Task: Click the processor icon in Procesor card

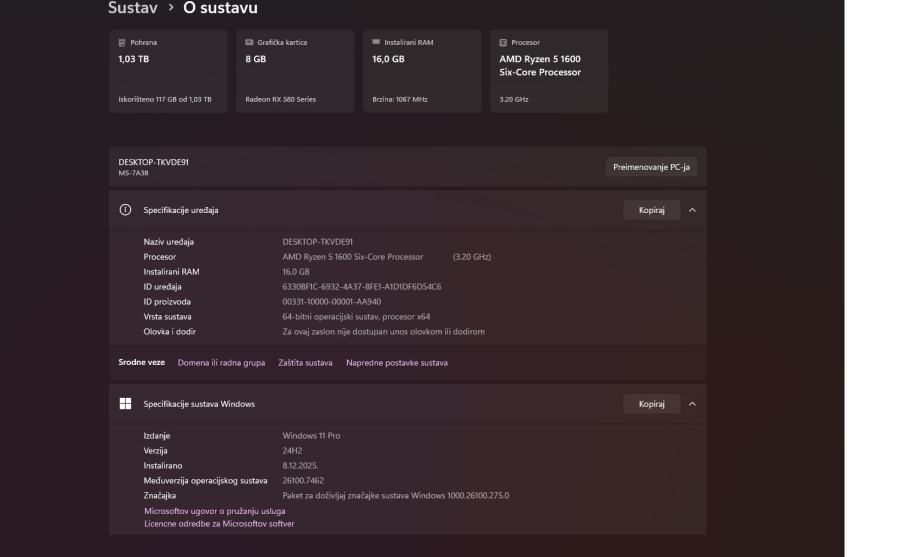Action: 503,42
